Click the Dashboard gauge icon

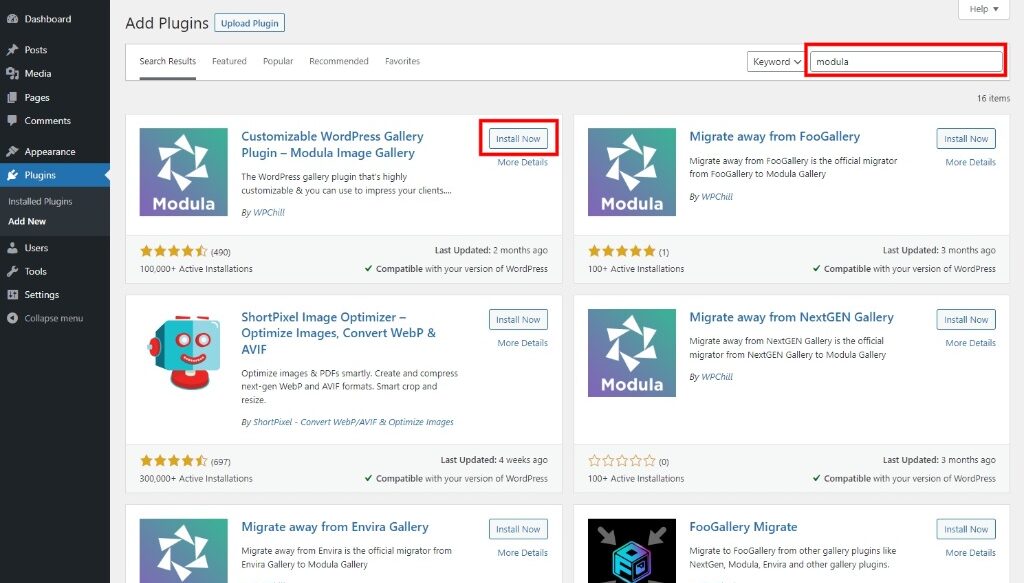tap(12, 19)
